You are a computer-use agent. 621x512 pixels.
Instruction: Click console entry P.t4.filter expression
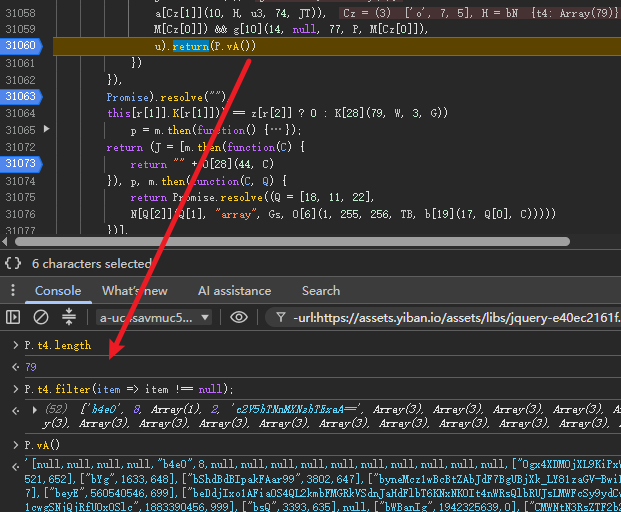tap(129, 389)
